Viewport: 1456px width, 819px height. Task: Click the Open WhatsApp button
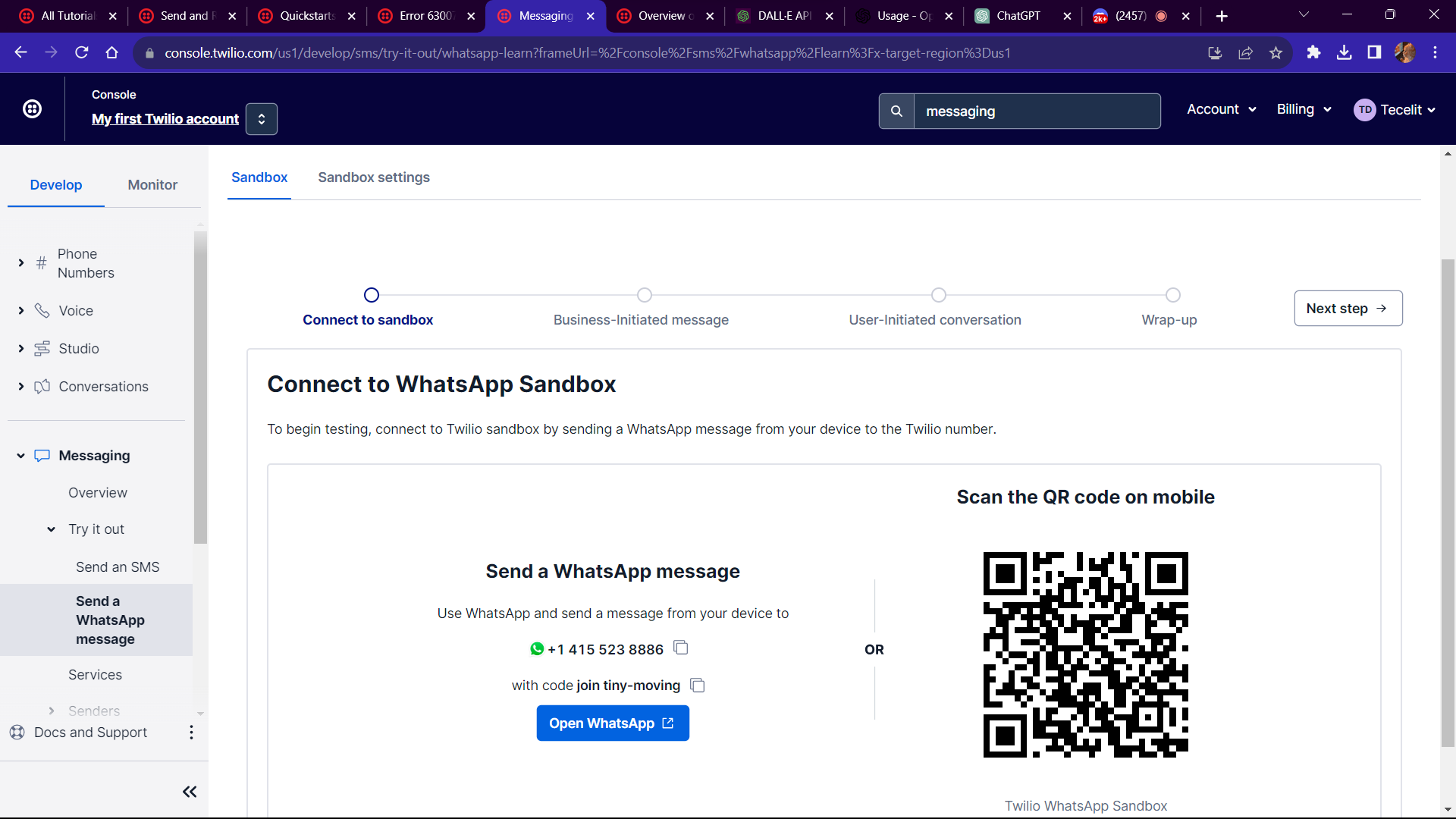612,723
